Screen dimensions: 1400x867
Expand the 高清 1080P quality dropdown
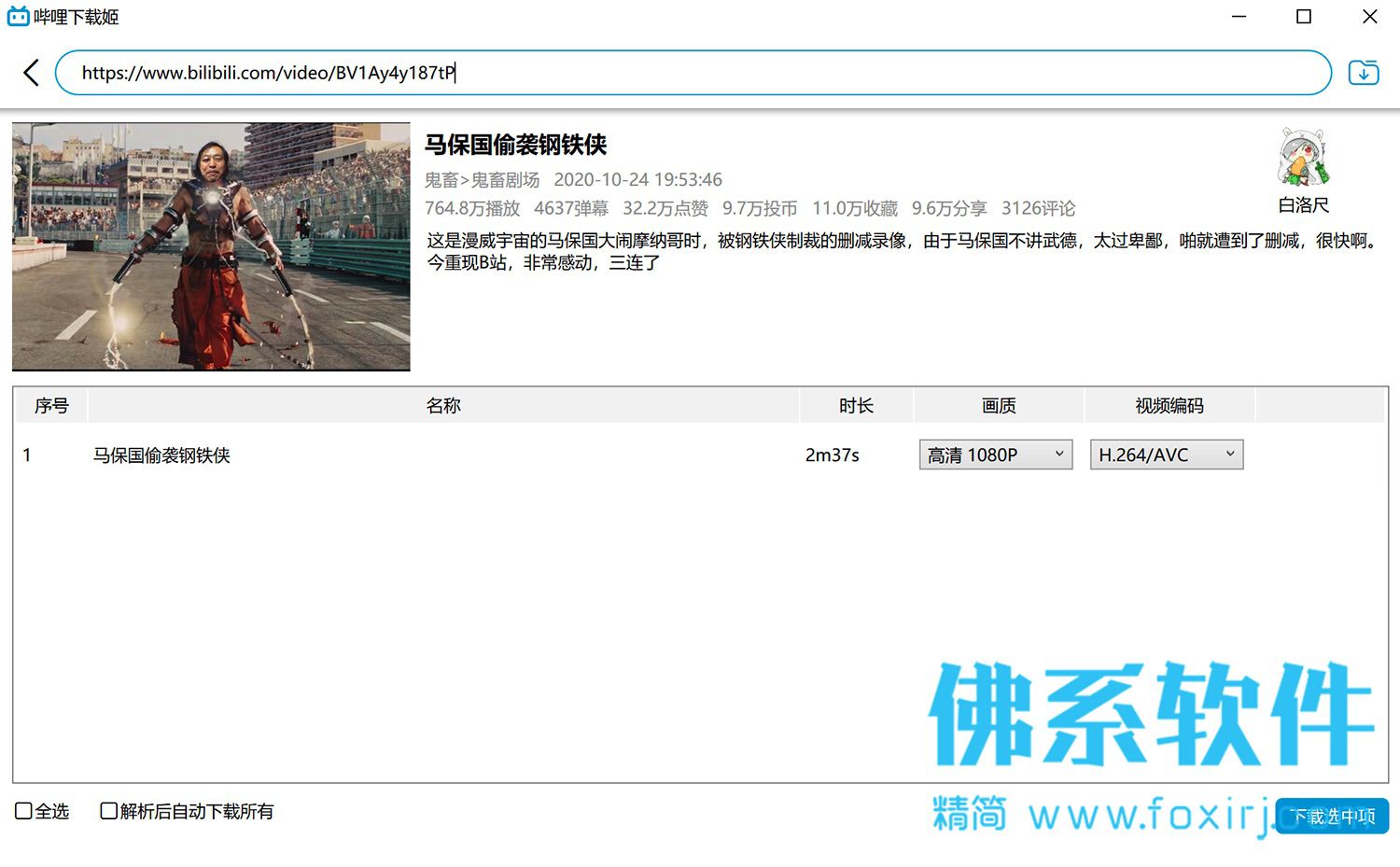(x=996, y=454)
